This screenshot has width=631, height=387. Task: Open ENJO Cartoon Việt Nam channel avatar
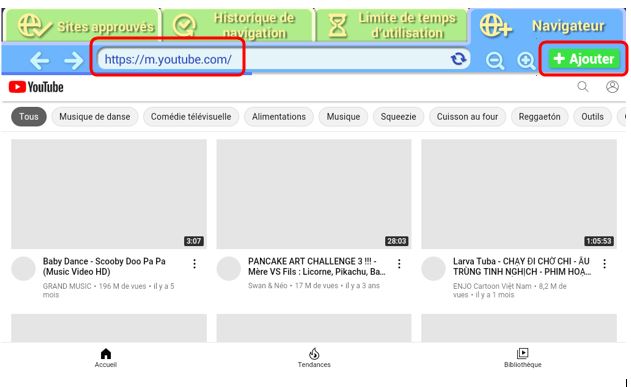433,269
